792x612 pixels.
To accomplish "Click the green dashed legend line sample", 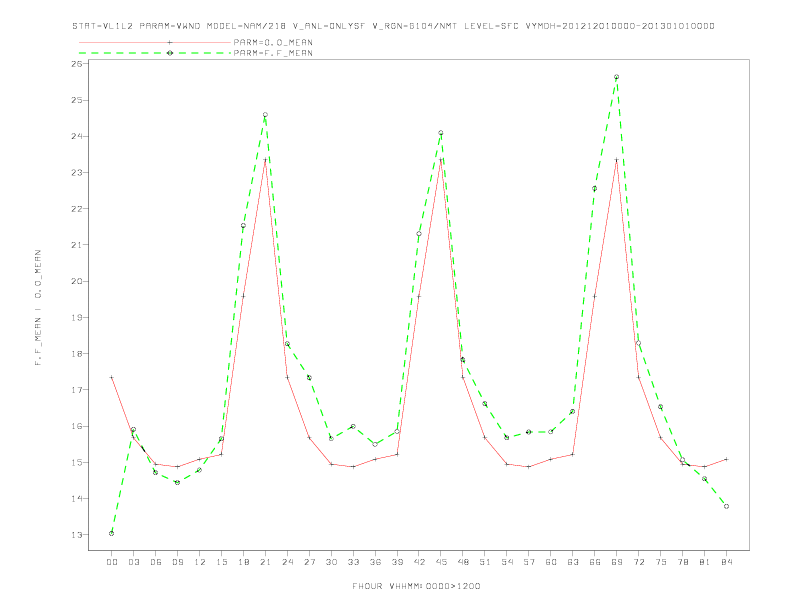I will tap(155, 53).
